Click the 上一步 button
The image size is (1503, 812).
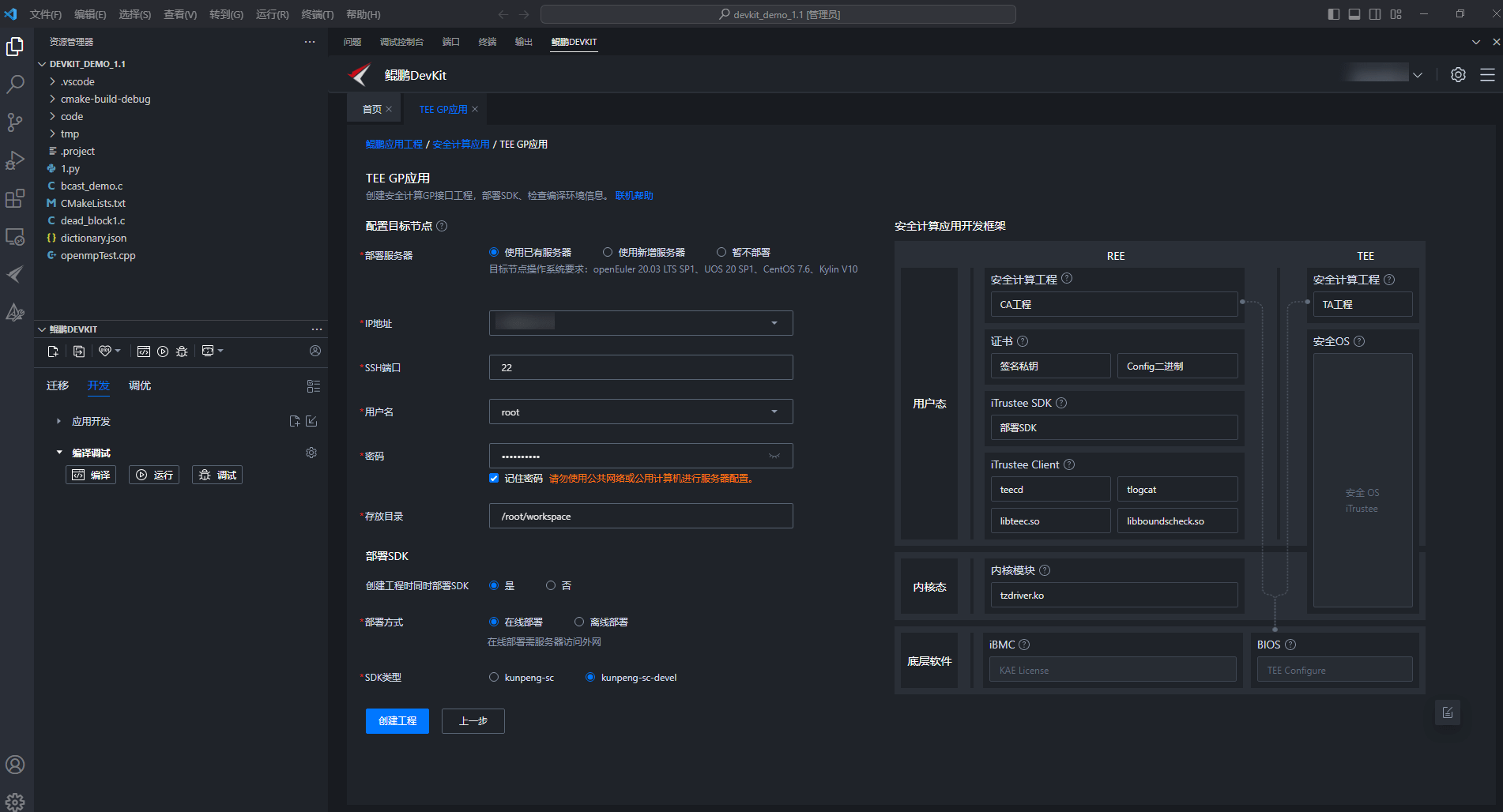tap(473, 721)
